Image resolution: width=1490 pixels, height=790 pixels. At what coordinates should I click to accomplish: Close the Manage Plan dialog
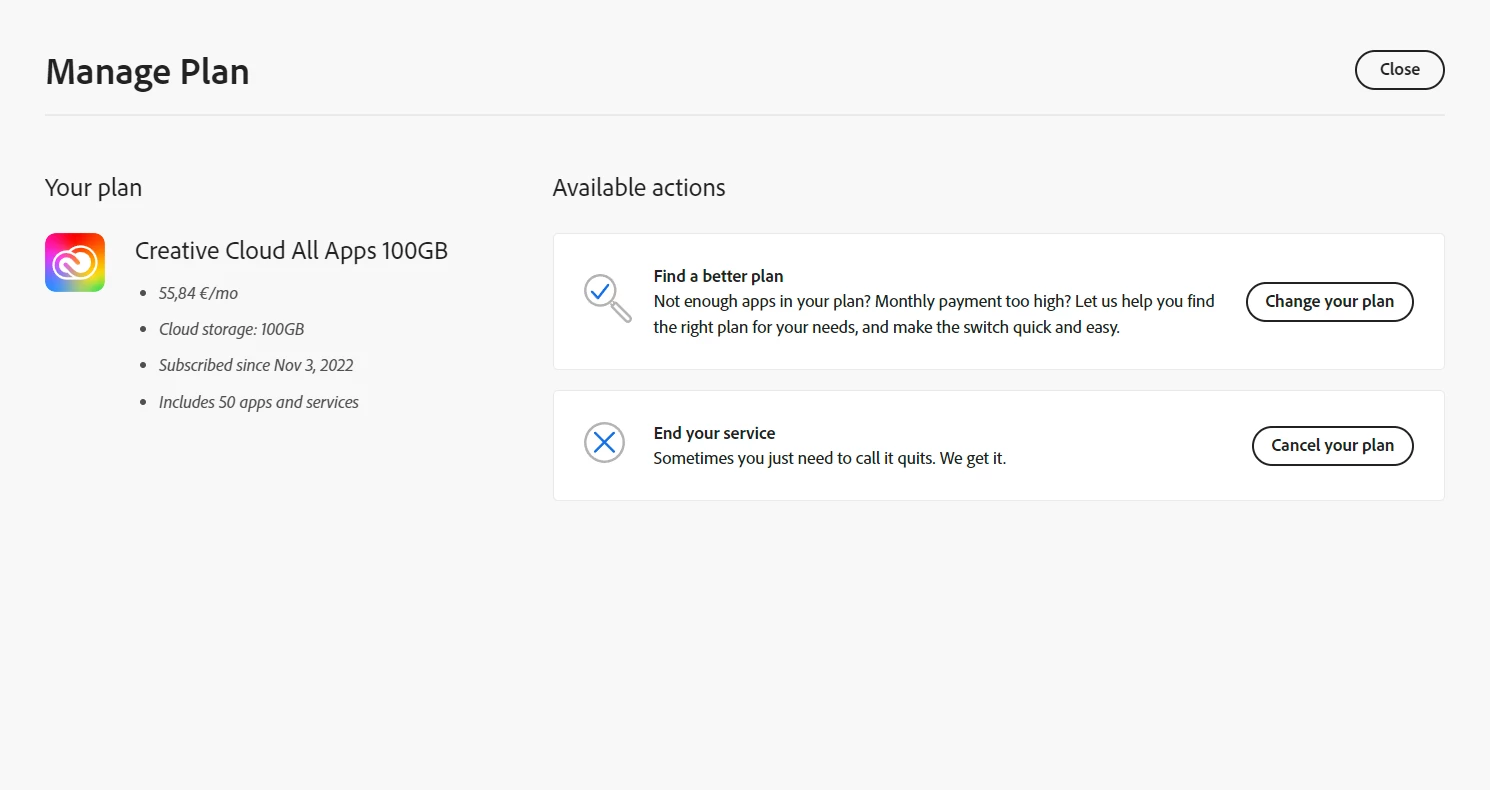click(x=1399, y=70)
